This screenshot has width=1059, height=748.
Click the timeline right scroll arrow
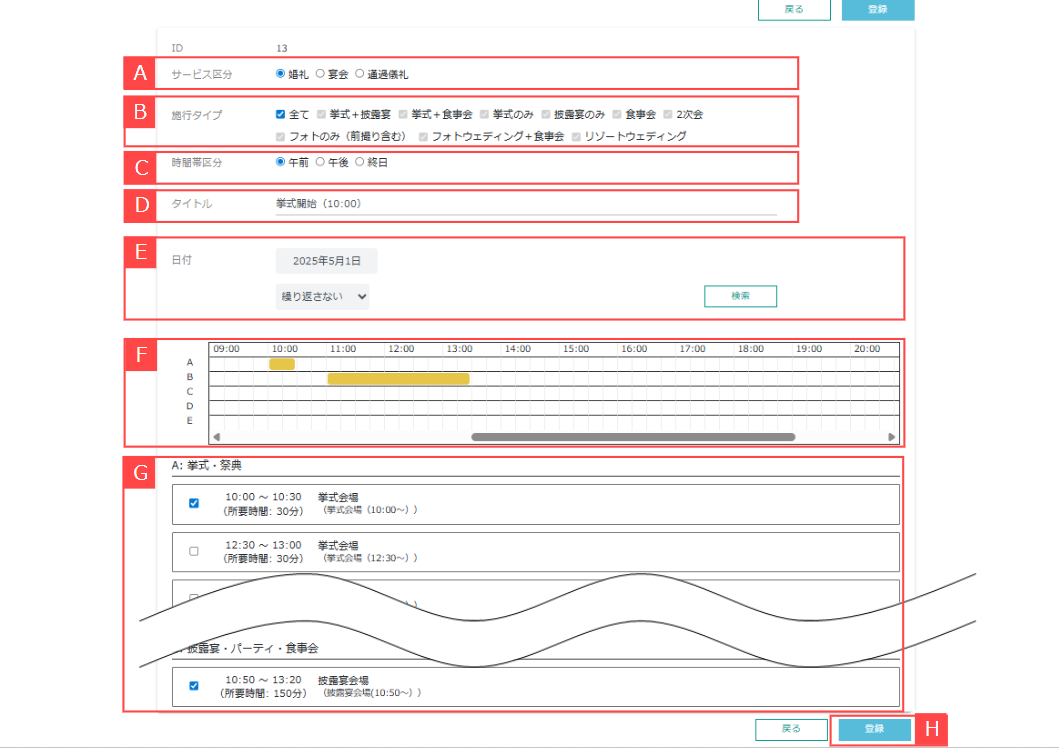[892, 437]
